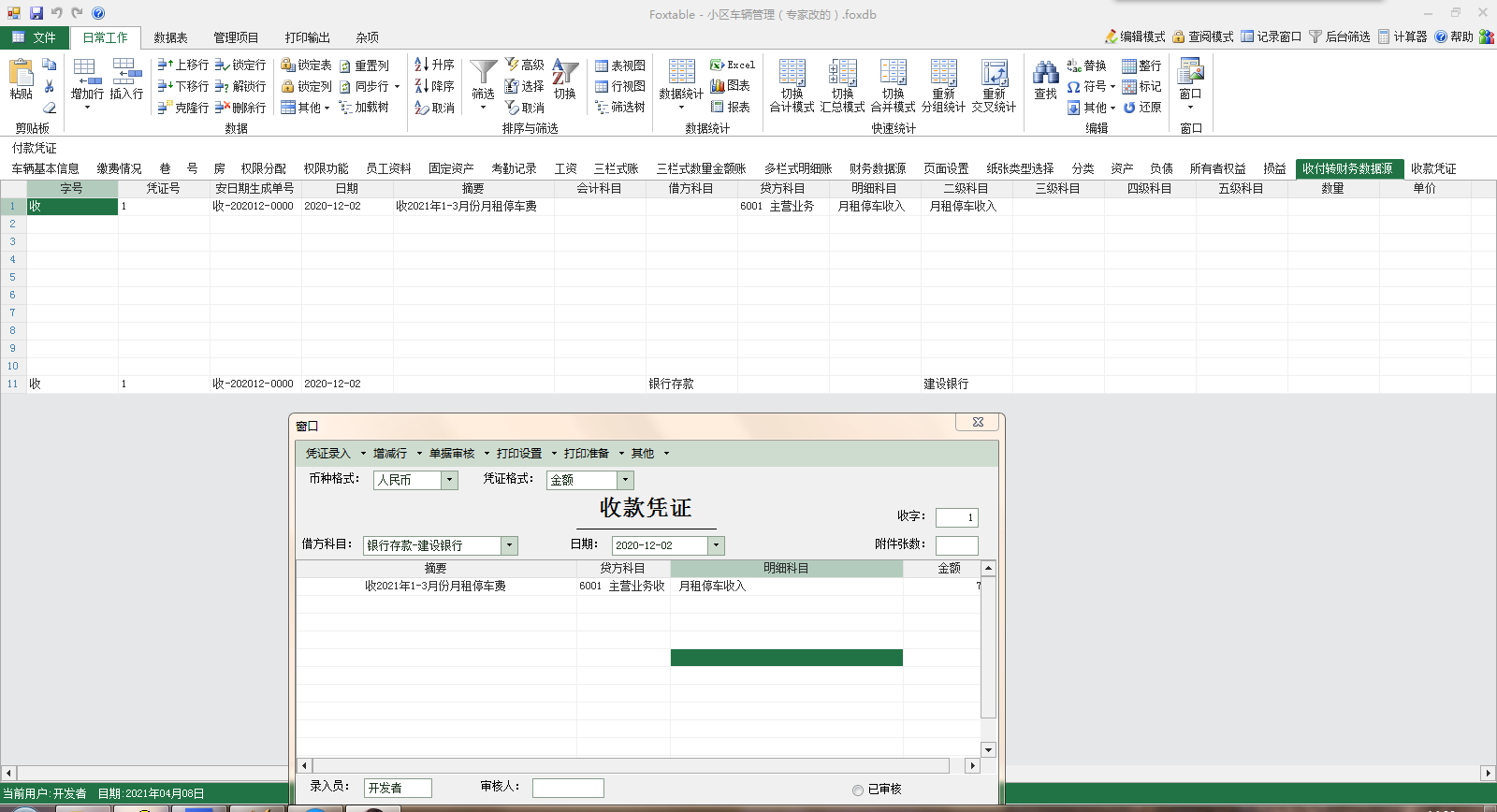Expand the voucher format (凭证格式) dropdown
This screenshot has width=1497, height=812.
tap(625, 480)
